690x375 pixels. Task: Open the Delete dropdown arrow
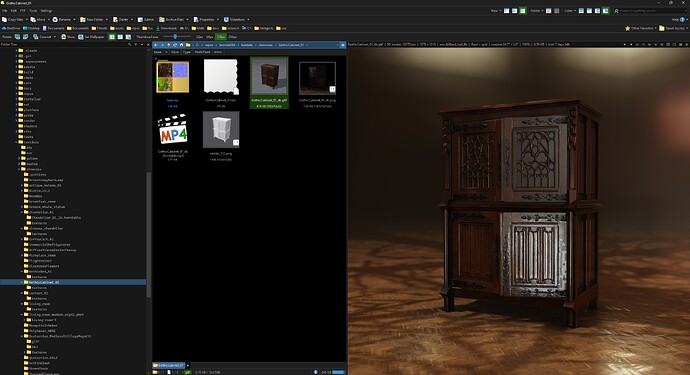pyautogui.click(x=132, y=19)
